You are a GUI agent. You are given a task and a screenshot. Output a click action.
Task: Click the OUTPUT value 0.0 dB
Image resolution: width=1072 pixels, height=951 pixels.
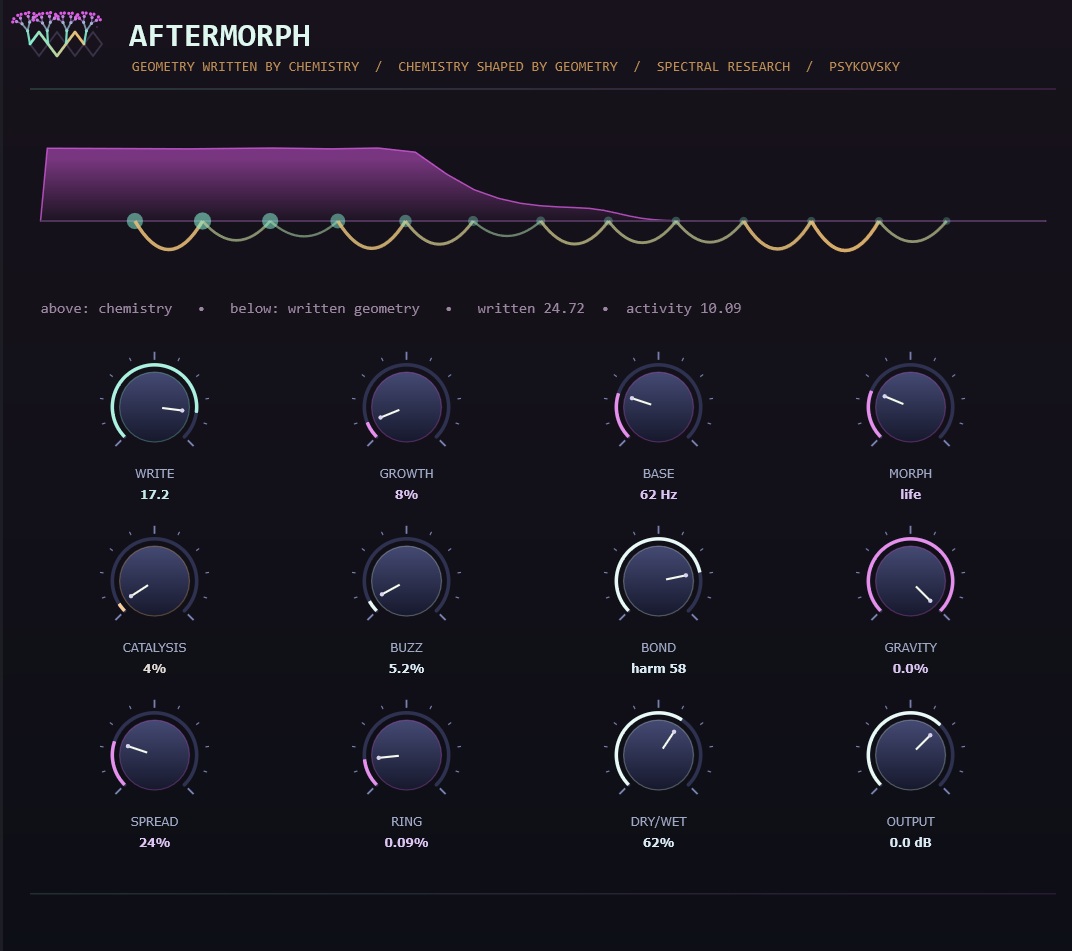click(910, 842)
